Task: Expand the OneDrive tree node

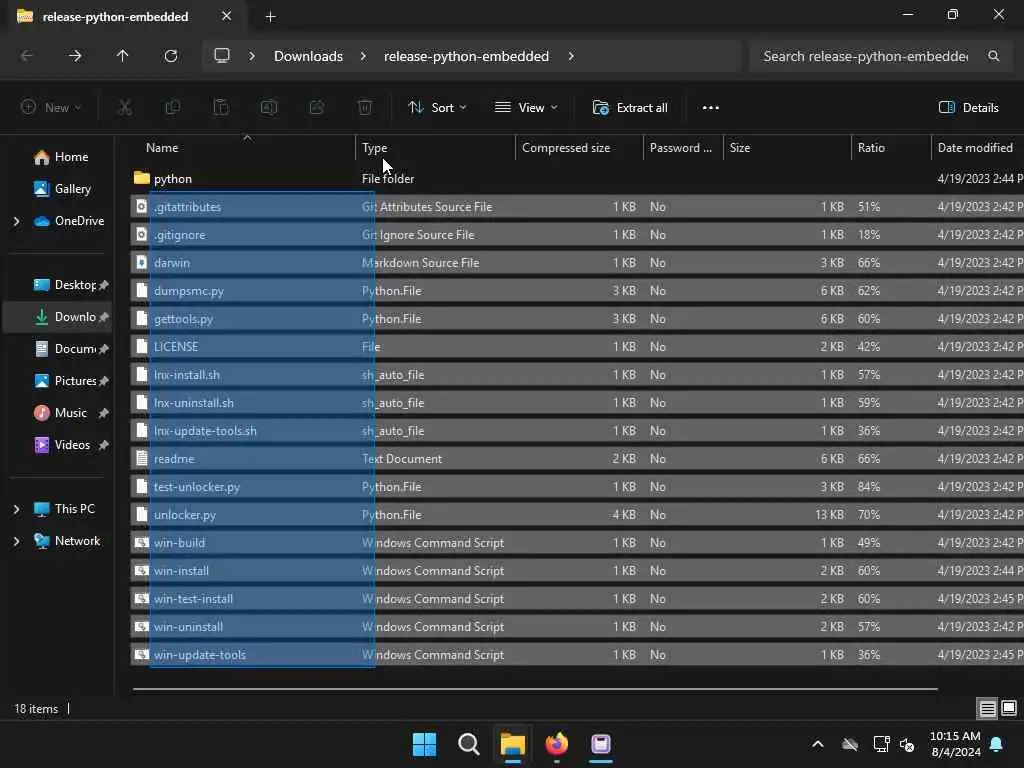Action: click(x=16, y=221)
